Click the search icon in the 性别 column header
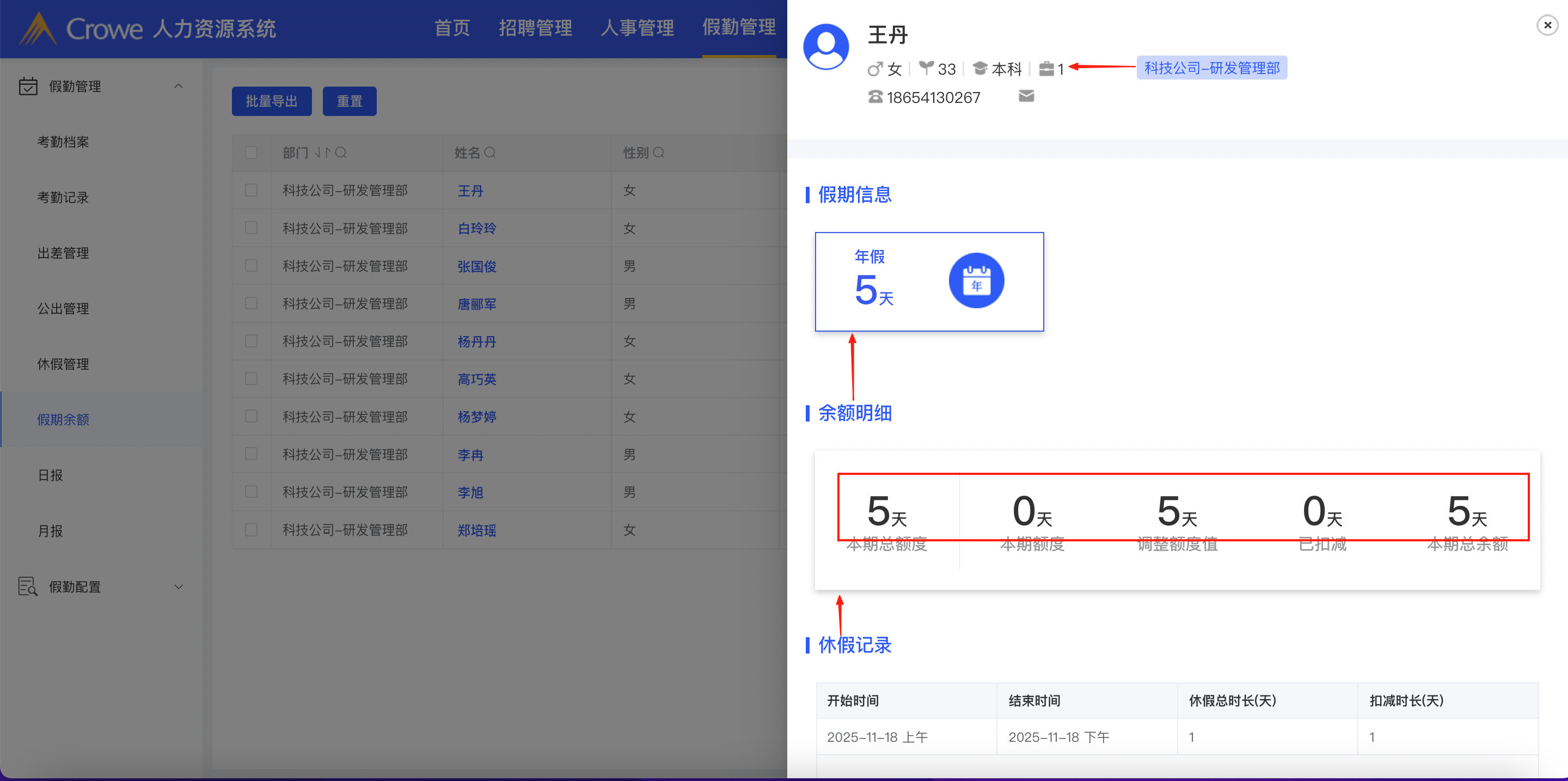Screen dimensions: 1568x781 (x=659, y=153)
